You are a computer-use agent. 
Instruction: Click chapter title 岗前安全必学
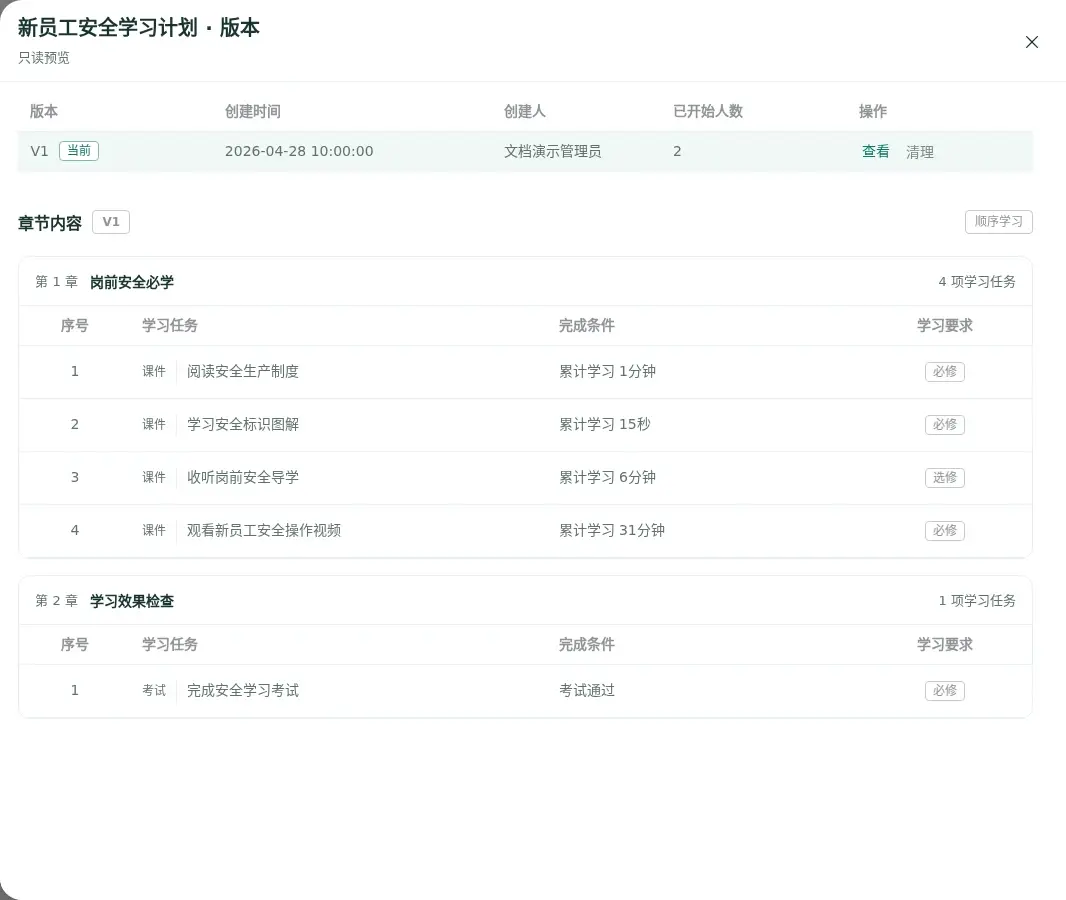pos(132,282)
